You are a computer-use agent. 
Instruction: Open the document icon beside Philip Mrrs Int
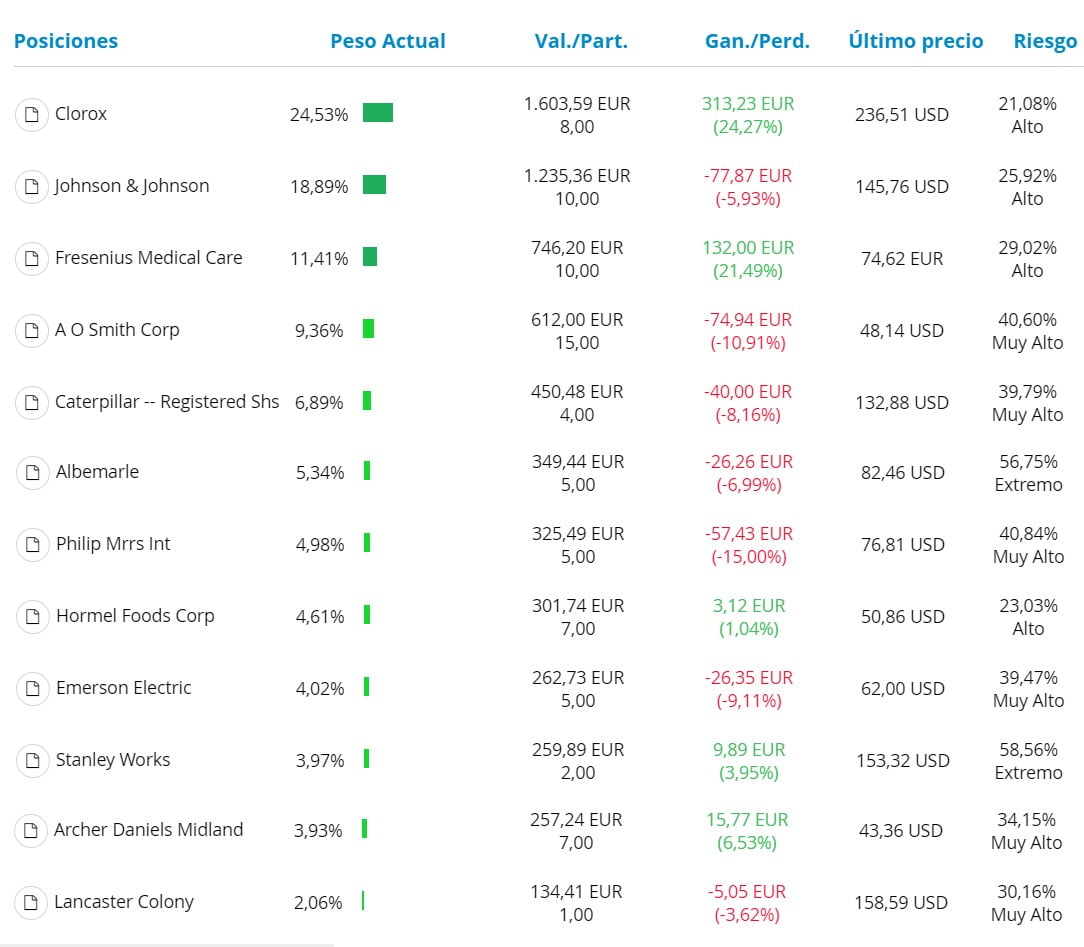point(32,545)
